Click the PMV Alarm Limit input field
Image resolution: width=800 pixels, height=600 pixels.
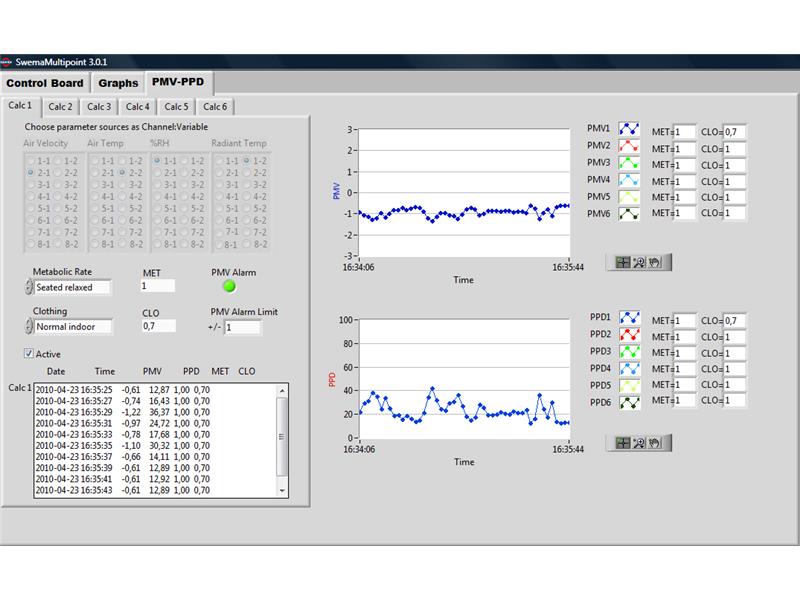(242, 327)
